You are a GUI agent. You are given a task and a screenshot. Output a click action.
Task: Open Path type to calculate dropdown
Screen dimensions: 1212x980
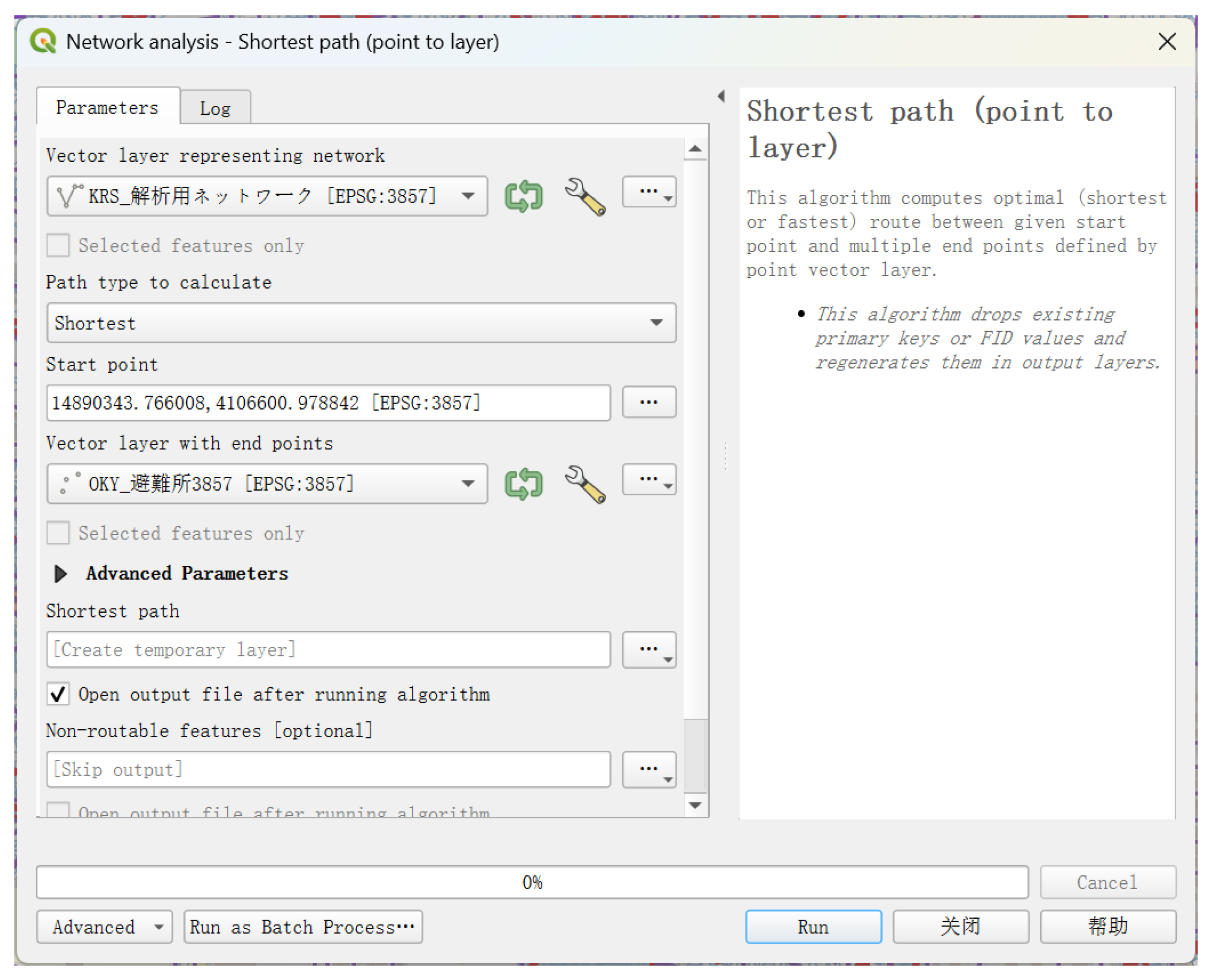click(x=361, y=323)
